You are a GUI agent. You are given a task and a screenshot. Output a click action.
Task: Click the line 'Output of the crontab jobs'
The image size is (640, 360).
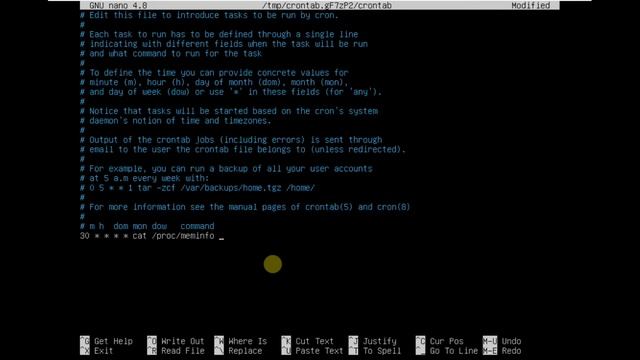pos(231,140)
